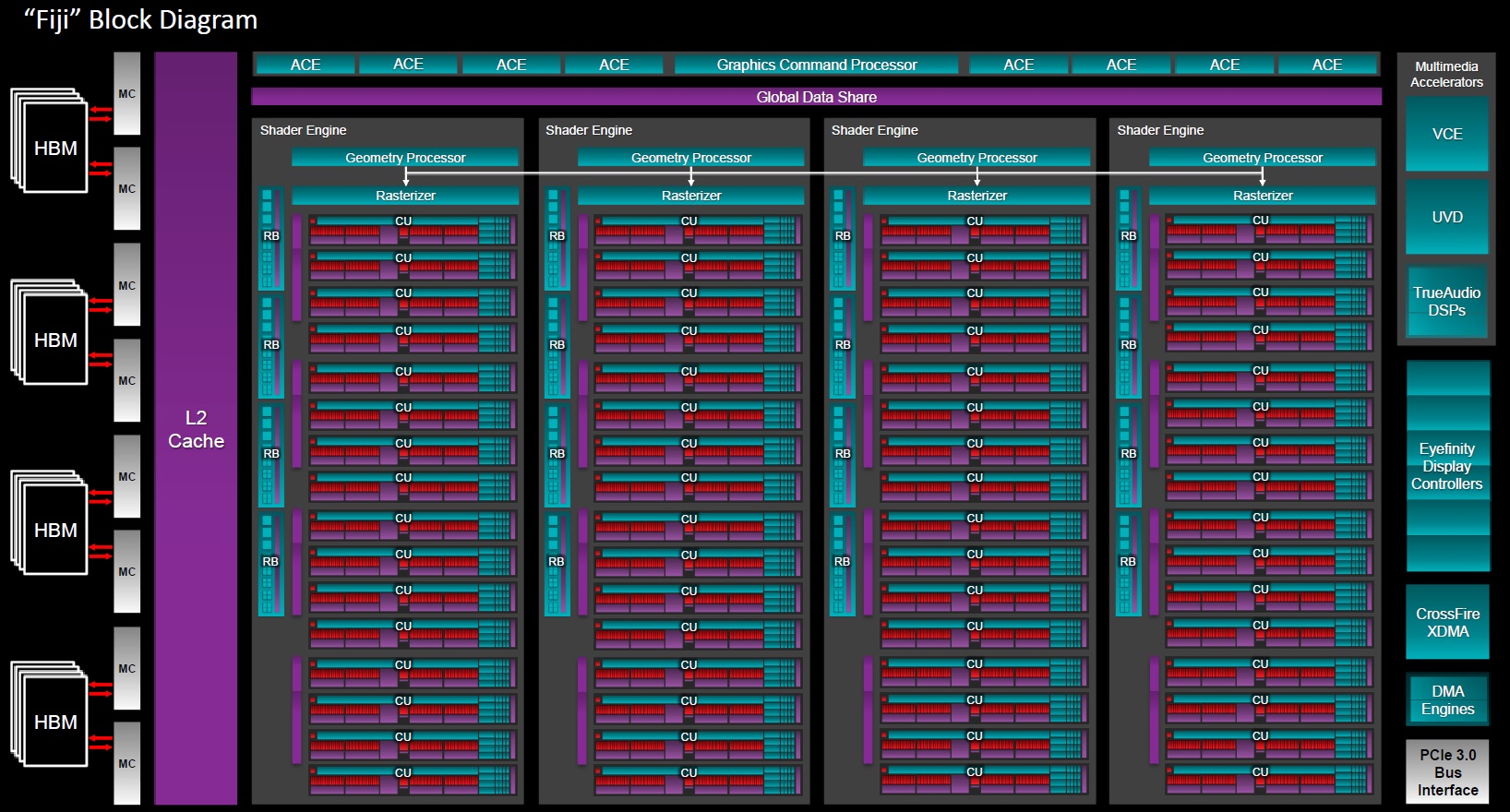Click the Global Data Share bar
Screen dimensions: 1510x812
click(x=817, y=97)
